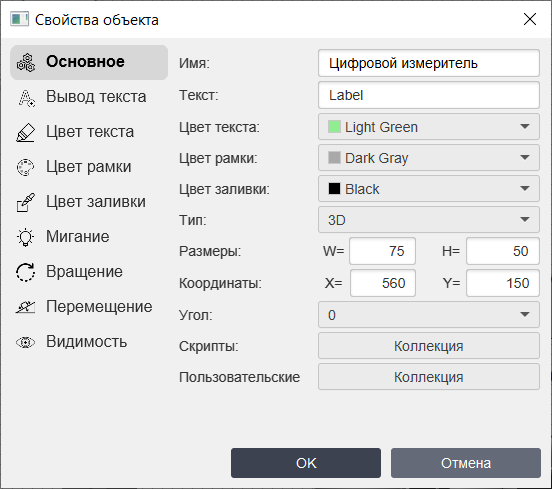Click the Имя name input field
Image resolution: width=552 pixels, height=489 pixels.
(429, 63)
